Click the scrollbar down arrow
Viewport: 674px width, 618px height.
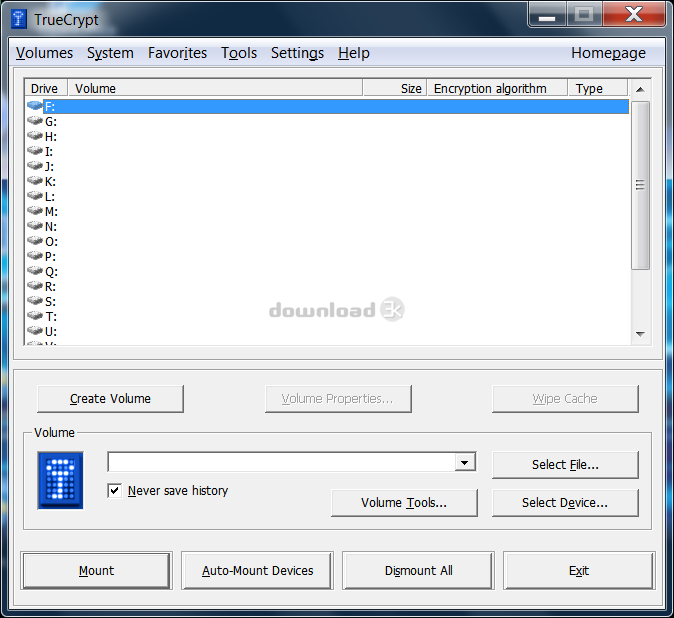[x=640, y=334]
